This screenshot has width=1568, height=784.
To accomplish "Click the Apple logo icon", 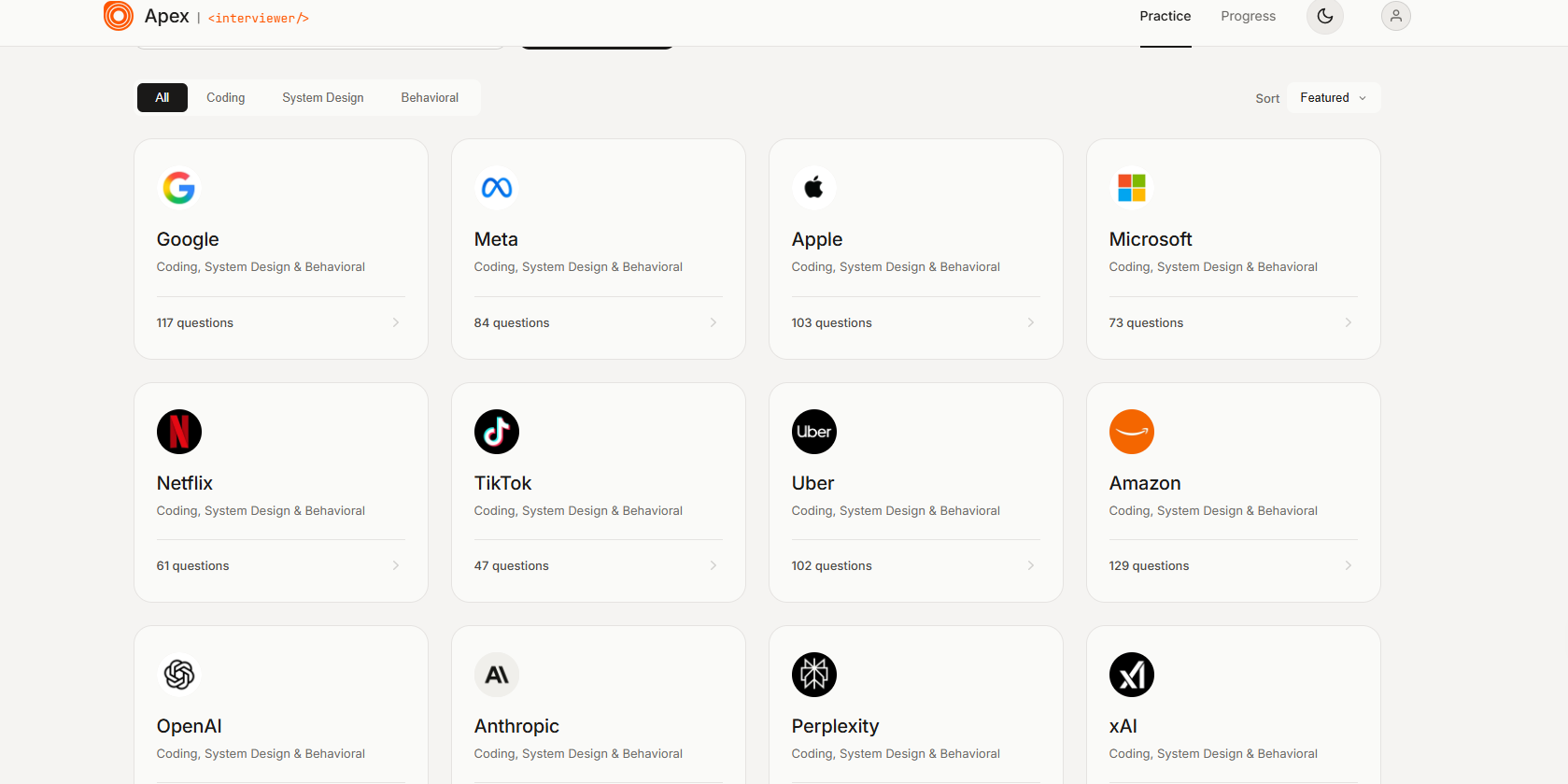I will (x=814, y=188).
